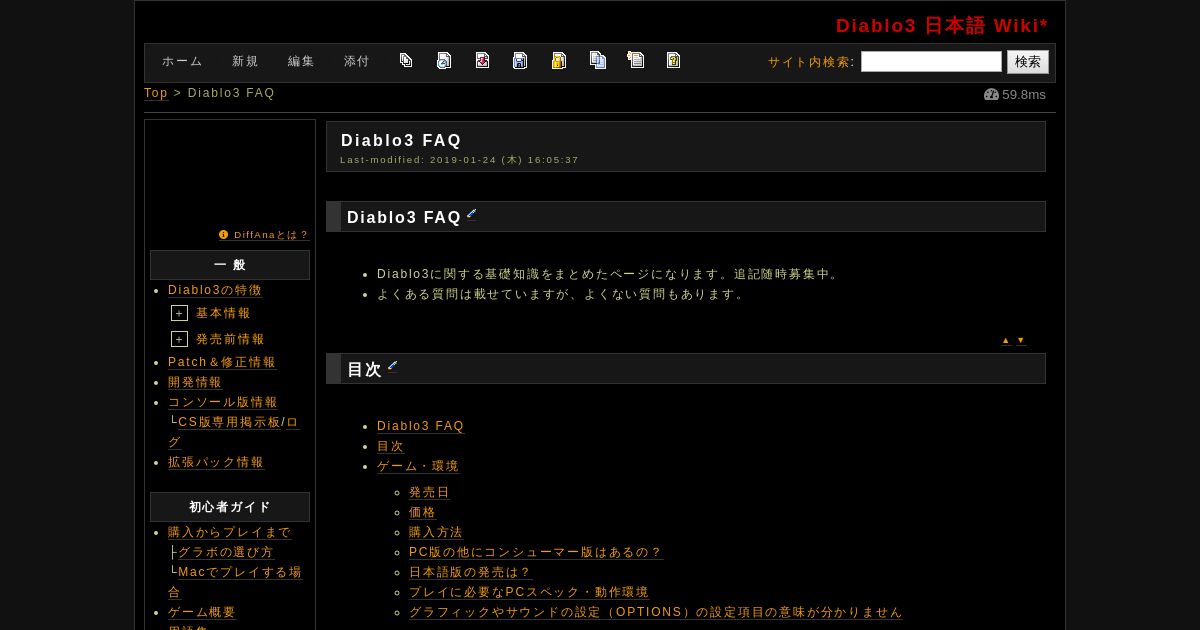This screenshot has width=1200, height=630.
Task: Select 編集 in the top menu
Action: [x=301, y=62]
